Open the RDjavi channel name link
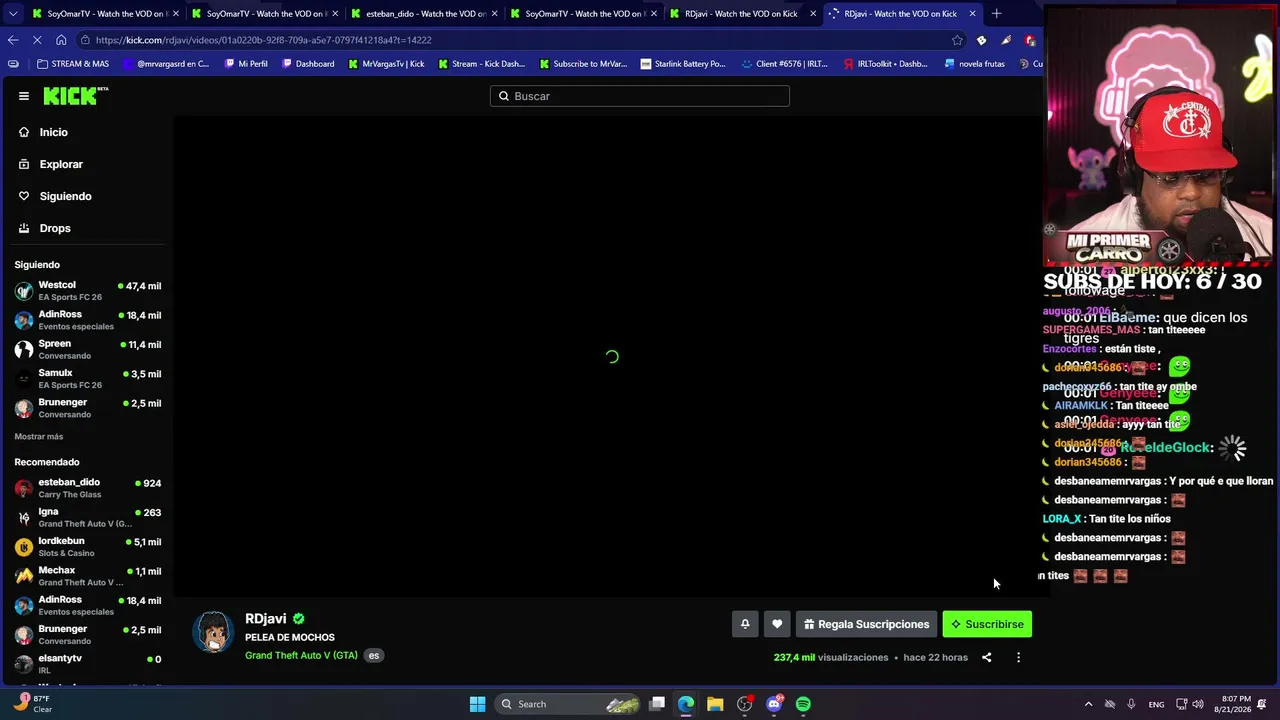Screen dimensions: 1280x720 (266, 619)
